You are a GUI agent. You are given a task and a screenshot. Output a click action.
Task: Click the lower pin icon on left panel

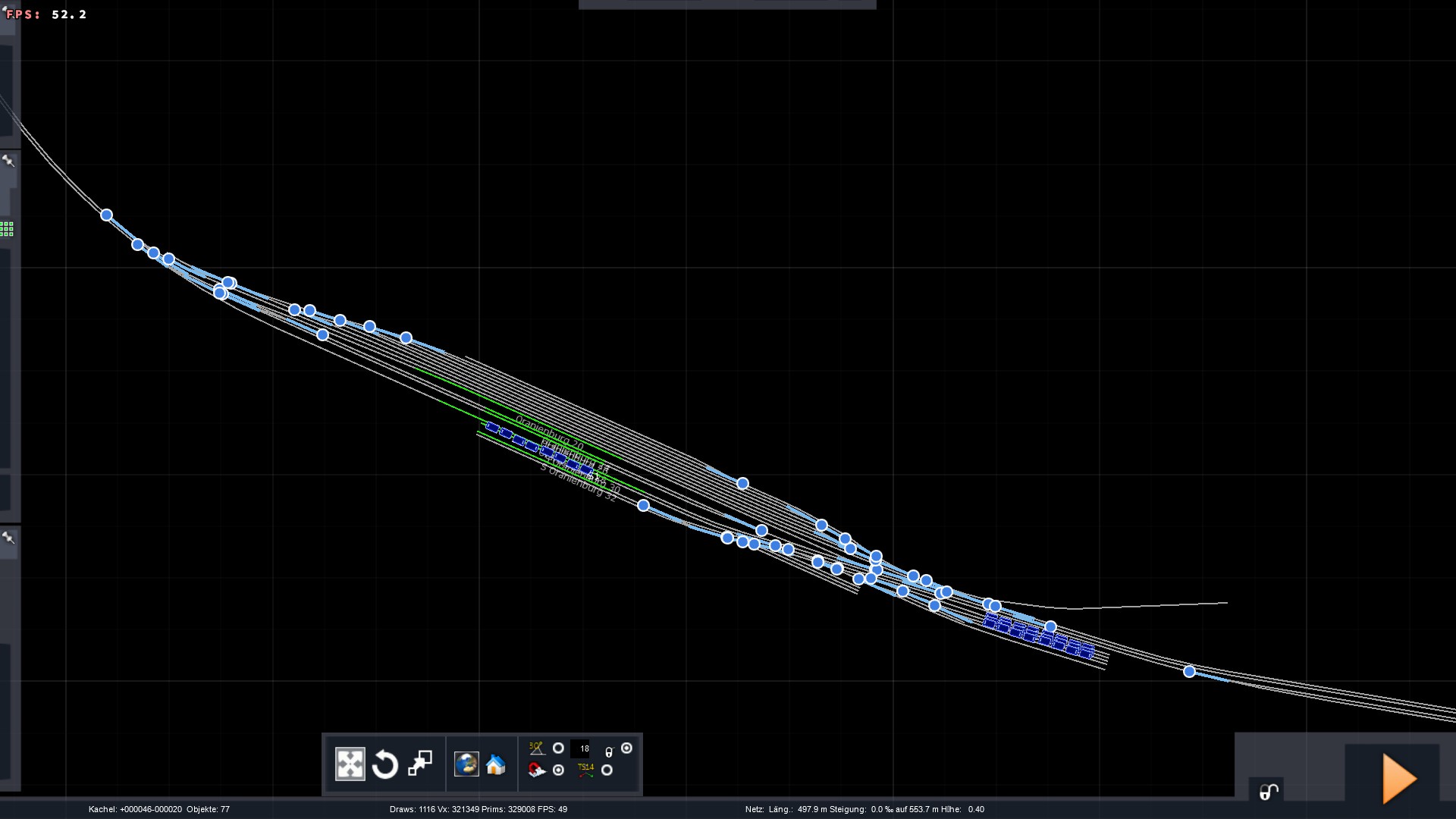coord(8,538)
